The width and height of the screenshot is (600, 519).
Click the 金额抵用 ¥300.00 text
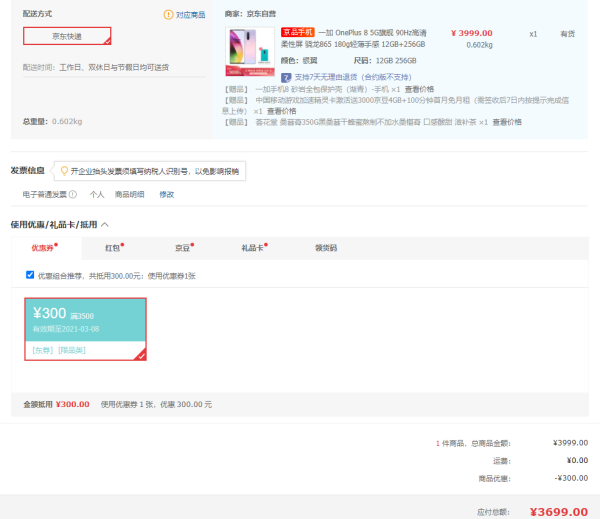tap(56, 404)
